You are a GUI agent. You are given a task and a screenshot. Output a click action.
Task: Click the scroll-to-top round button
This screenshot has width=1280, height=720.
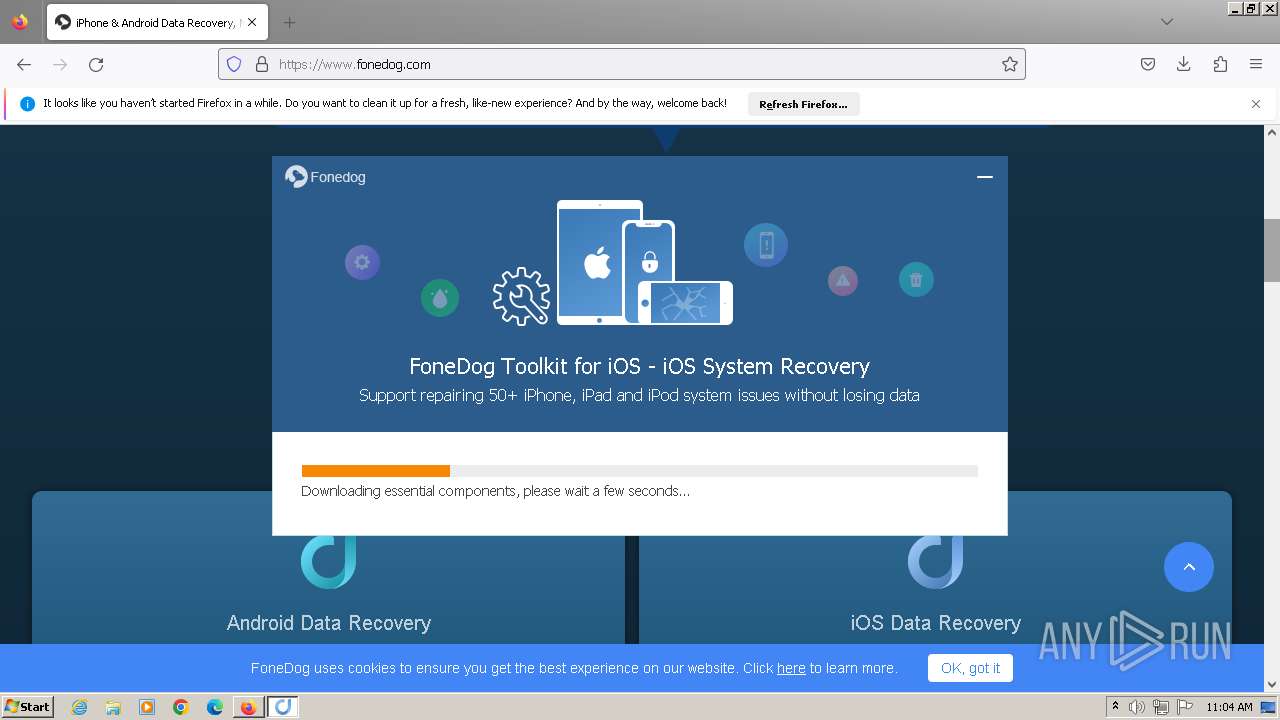1189,567
